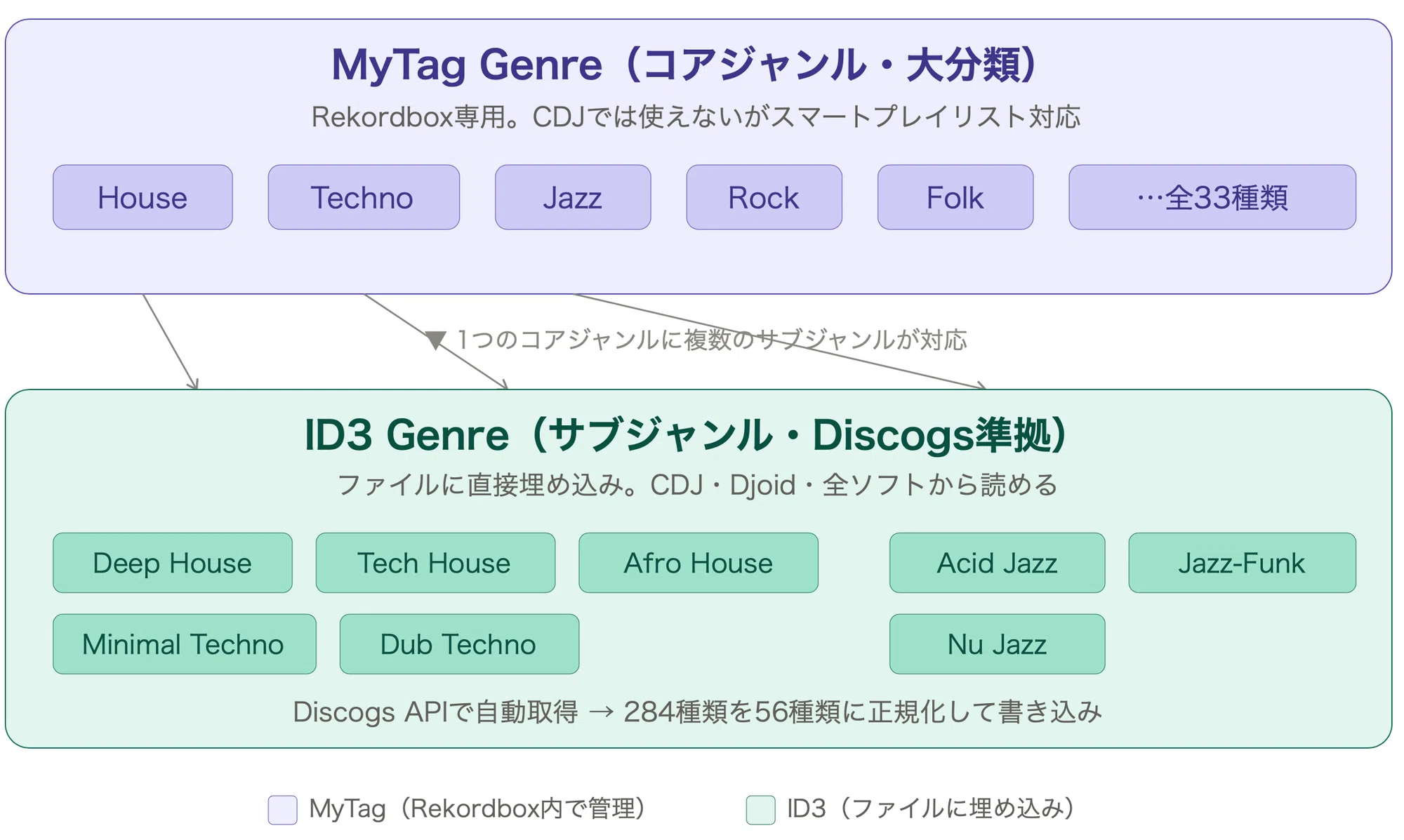1404x840 pixels.
Task: Click the Jazz core genre box
Action: tap(573, 197)
